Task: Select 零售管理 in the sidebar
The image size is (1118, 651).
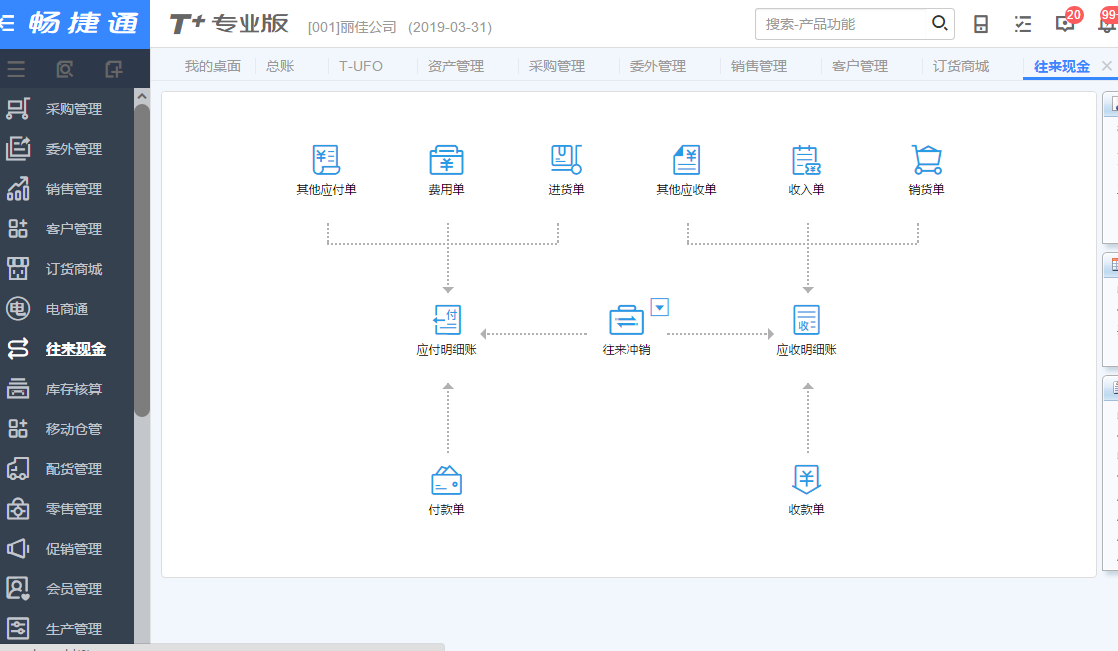Action: pyautogui.click(x=67, y=508)
